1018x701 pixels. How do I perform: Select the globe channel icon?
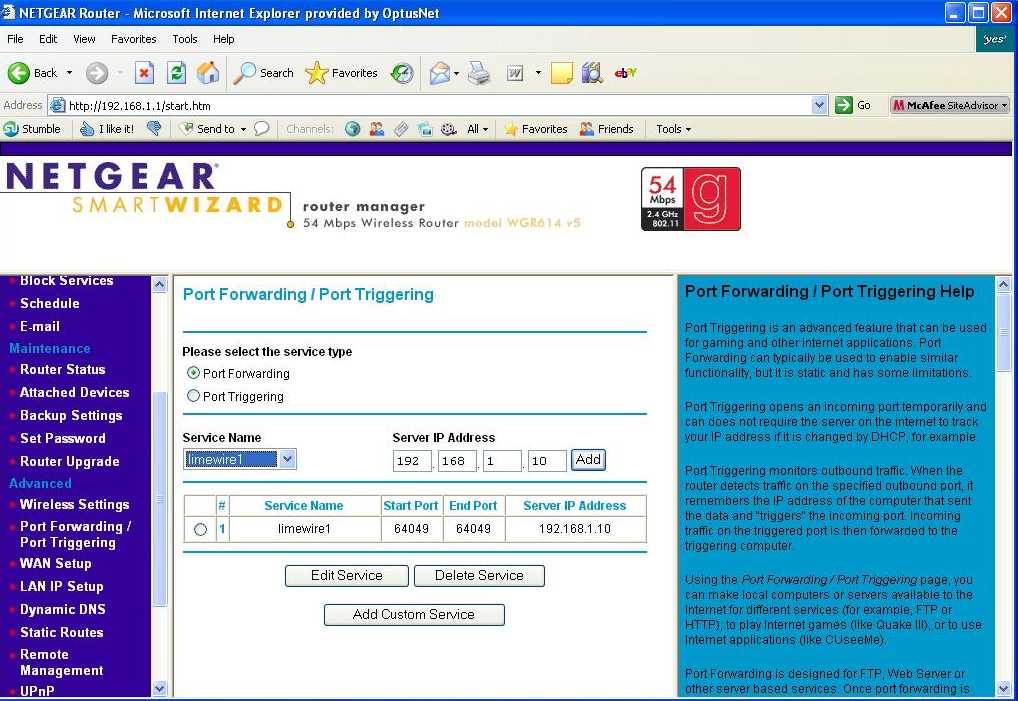pyautogui.click(x=353, y=129)
